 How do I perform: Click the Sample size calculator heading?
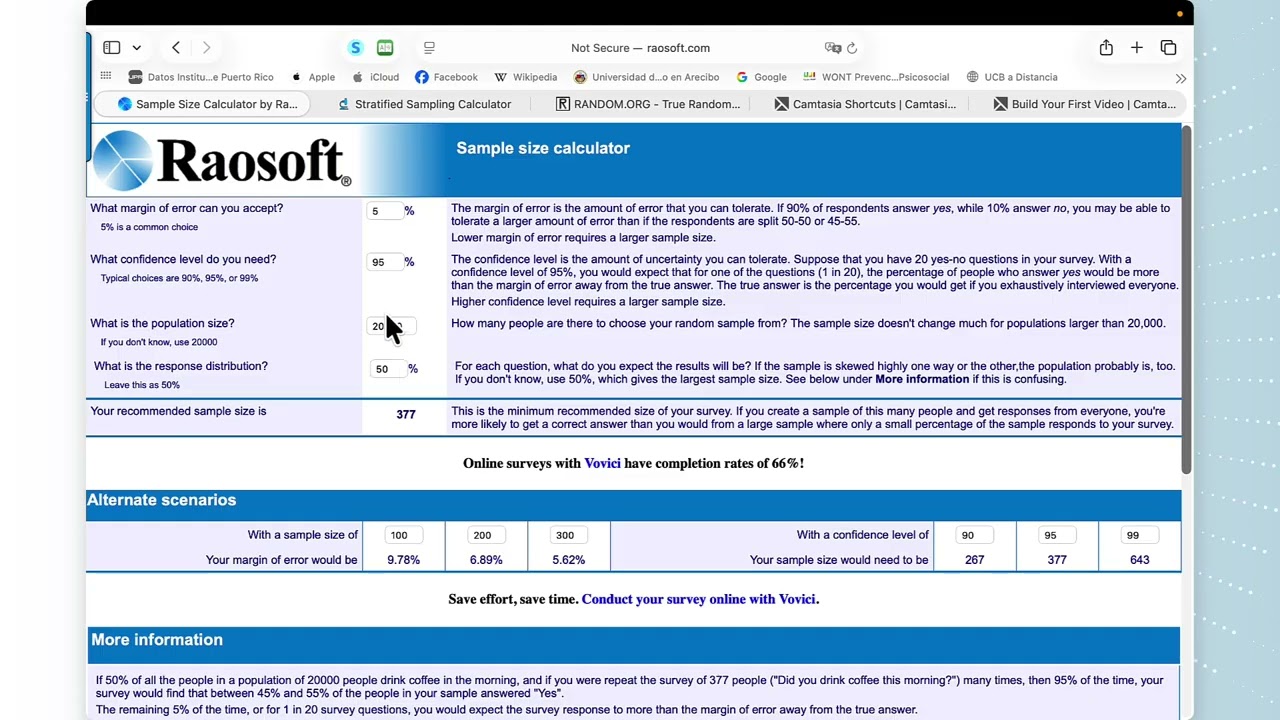(x=543, y=148)
